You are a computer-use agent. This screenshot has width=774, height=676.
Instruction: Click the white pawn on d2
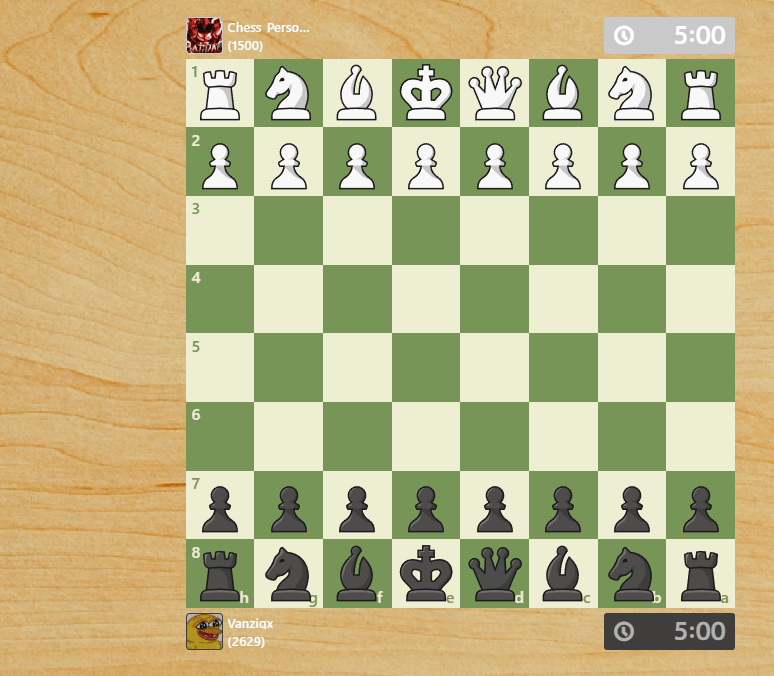[x=495, y=166]
